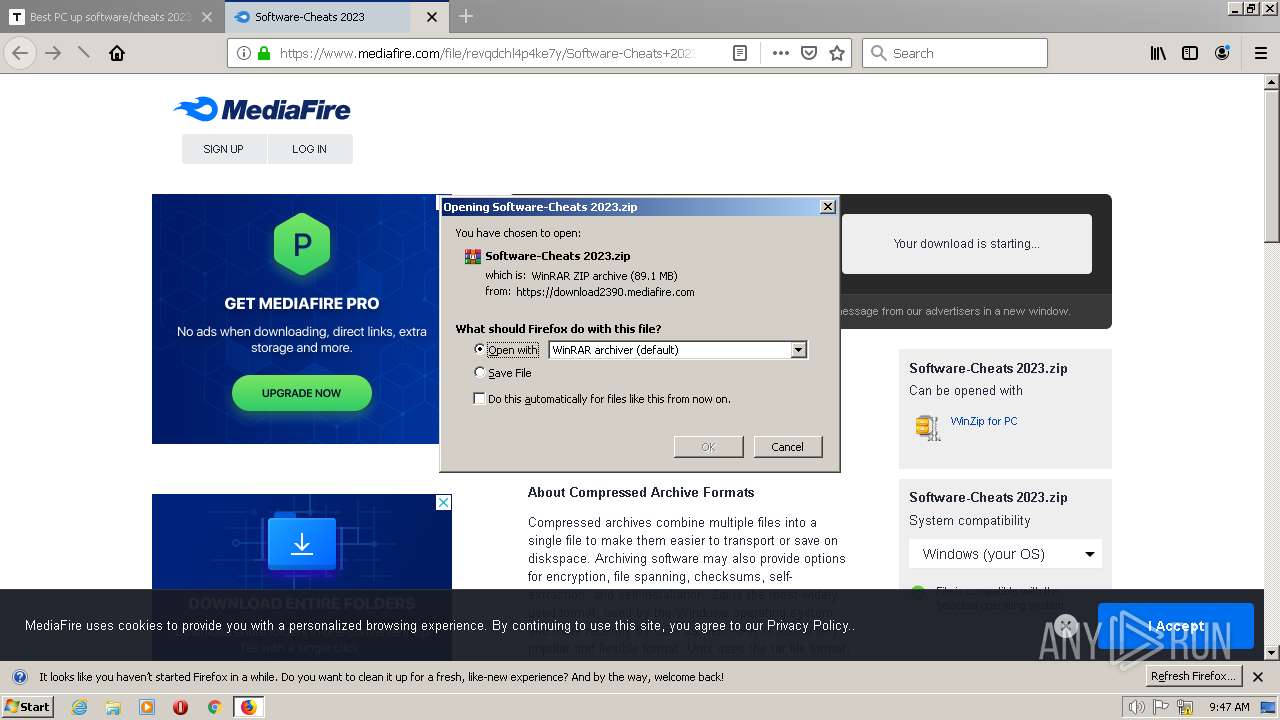Save page to Pocket

(x=809, y=53)
